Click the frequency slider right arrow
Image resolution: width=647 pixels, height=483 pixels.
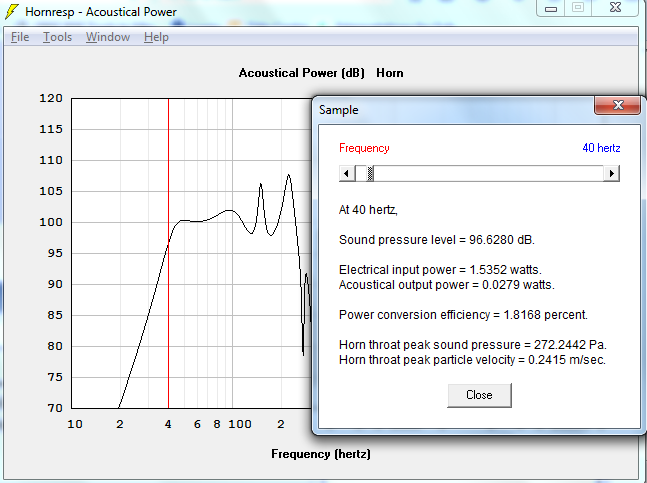coord(612,173)
